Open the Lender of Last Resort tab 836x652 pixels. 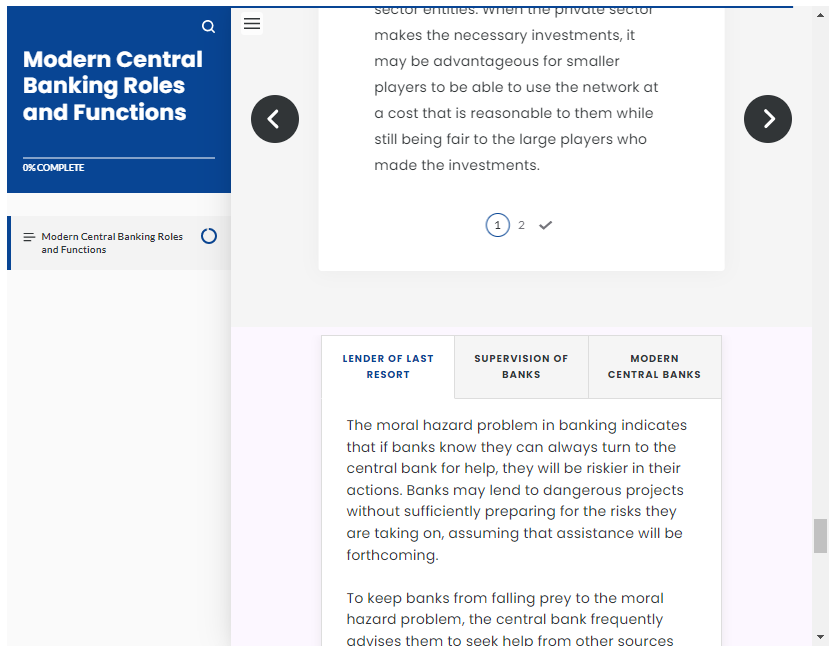click(388, 367)
